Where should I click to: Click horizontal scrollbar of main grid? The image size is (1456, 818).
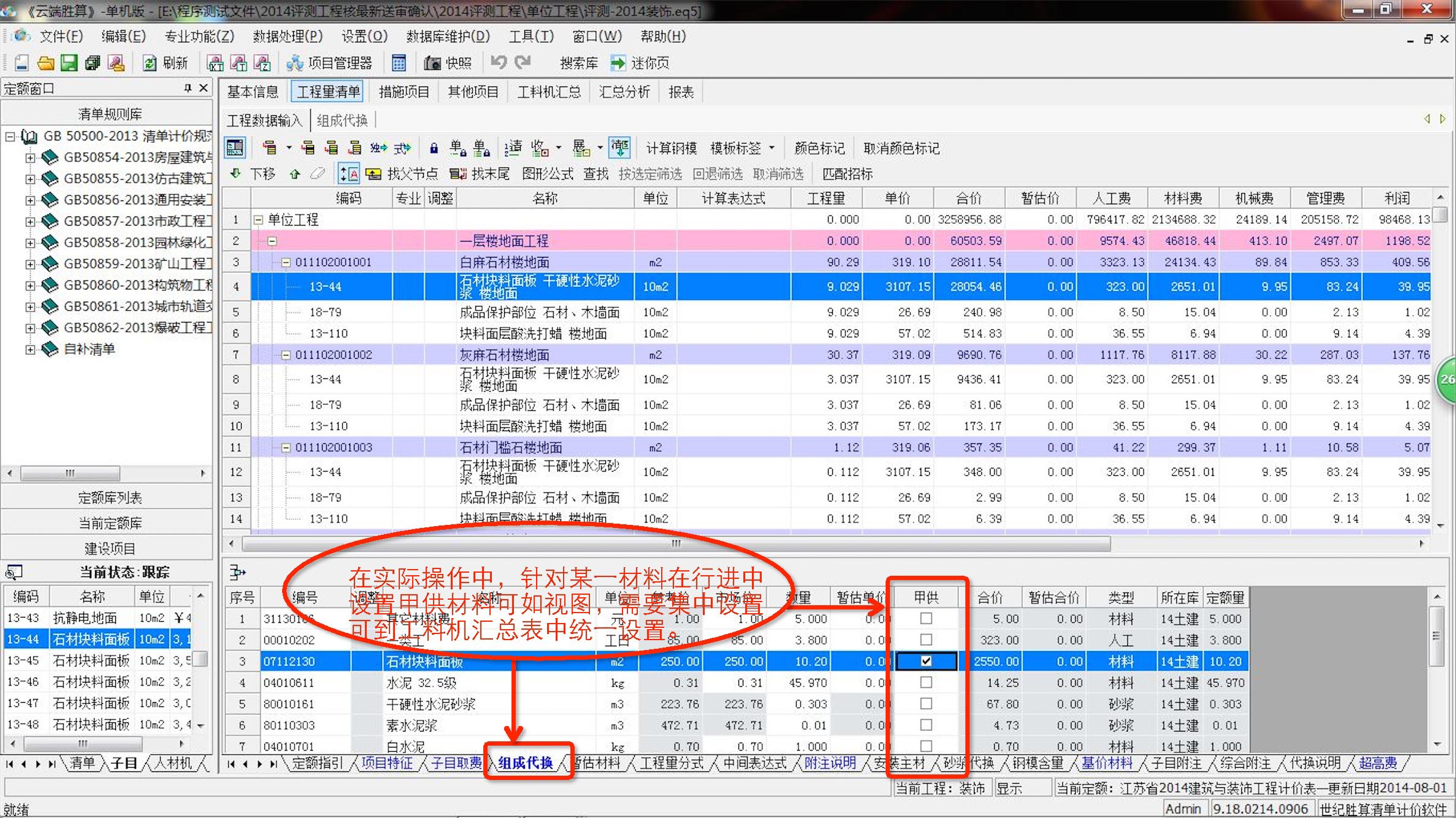676,543
